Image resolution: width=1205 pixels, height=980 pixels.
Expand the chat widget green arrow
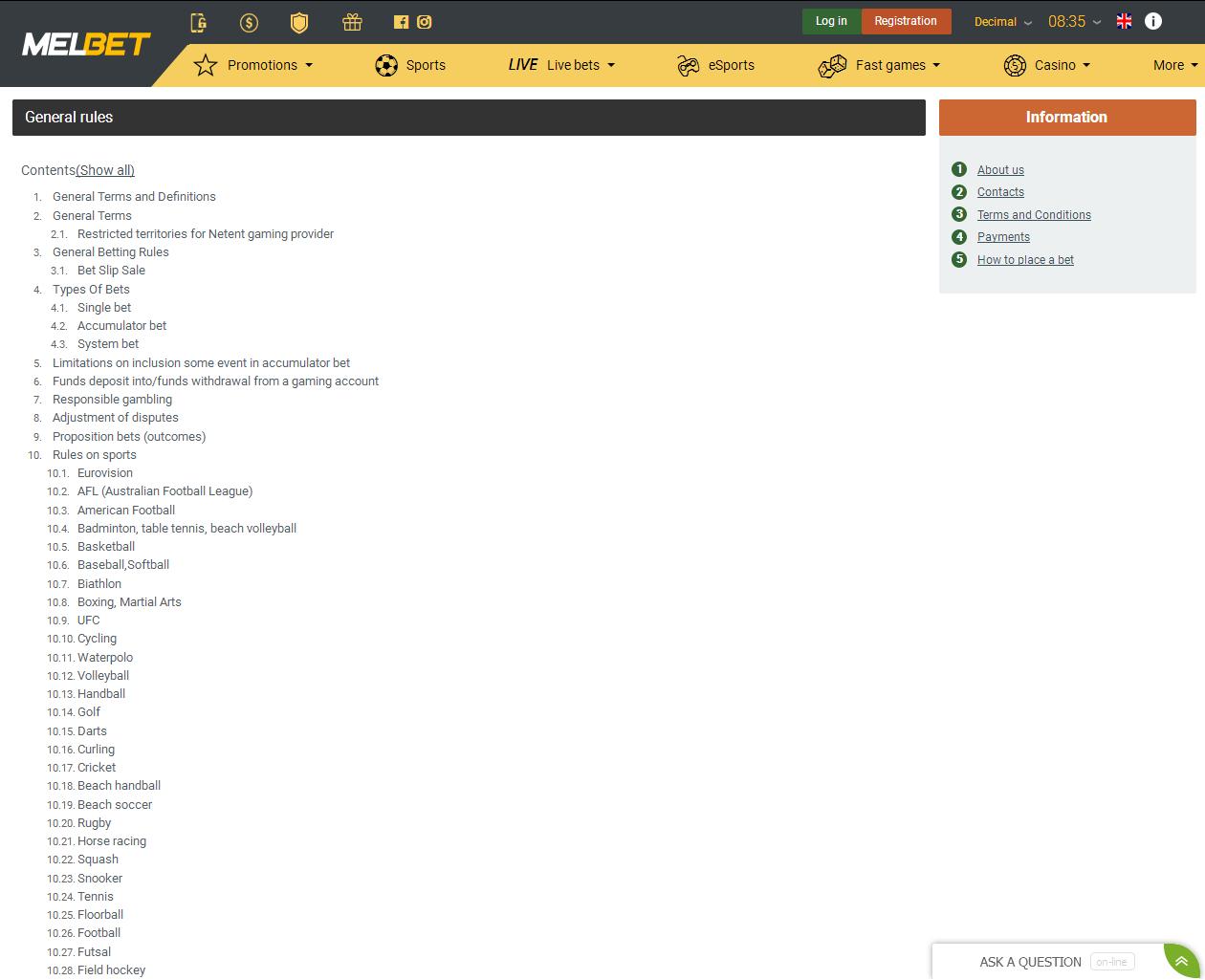coord(1182,961)
